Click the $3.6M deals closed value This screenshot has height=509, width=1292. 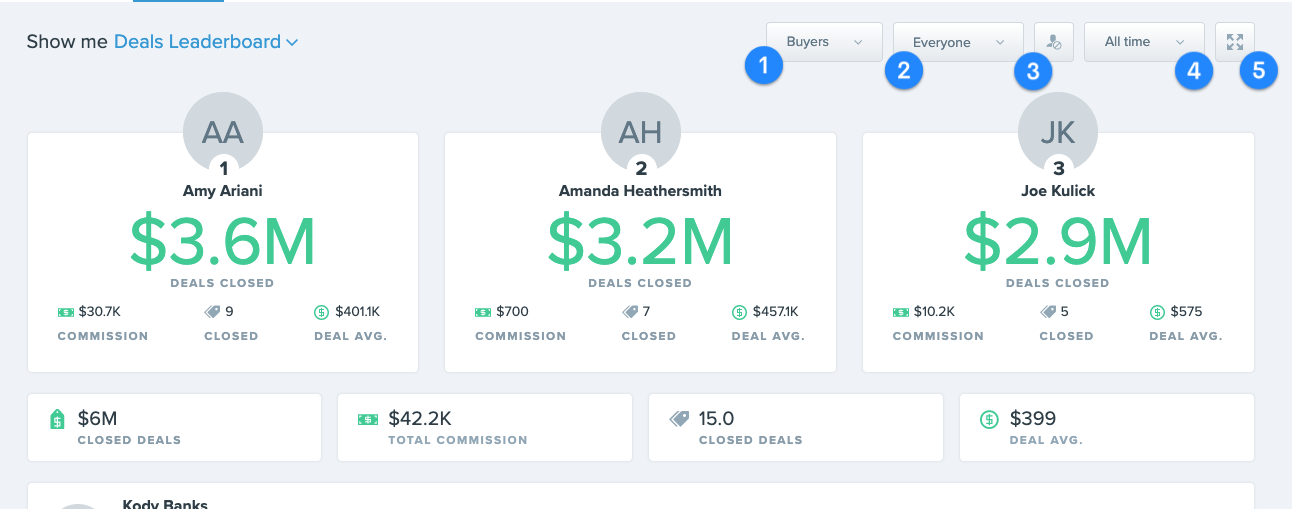[223, 241]
